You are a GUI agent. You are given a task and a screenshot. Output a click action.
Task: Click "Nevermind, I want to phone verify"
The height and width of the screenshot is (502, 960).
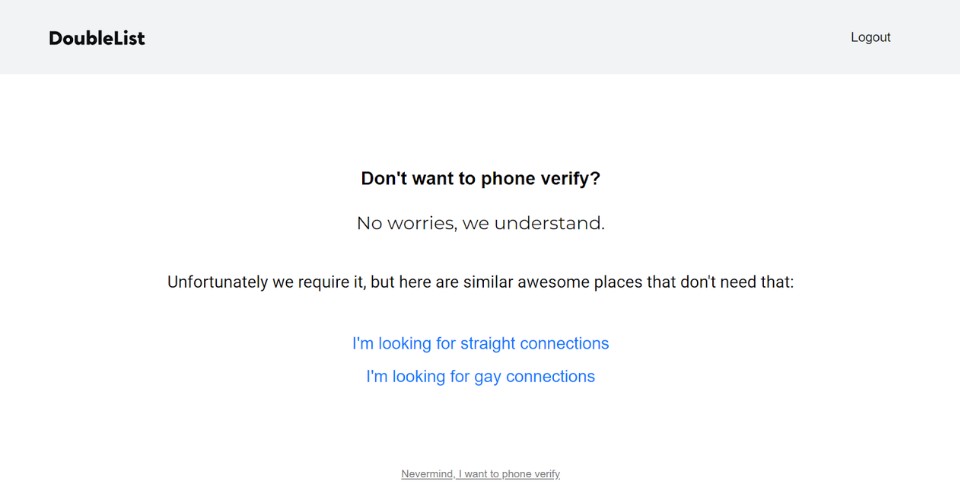point(480,474)
